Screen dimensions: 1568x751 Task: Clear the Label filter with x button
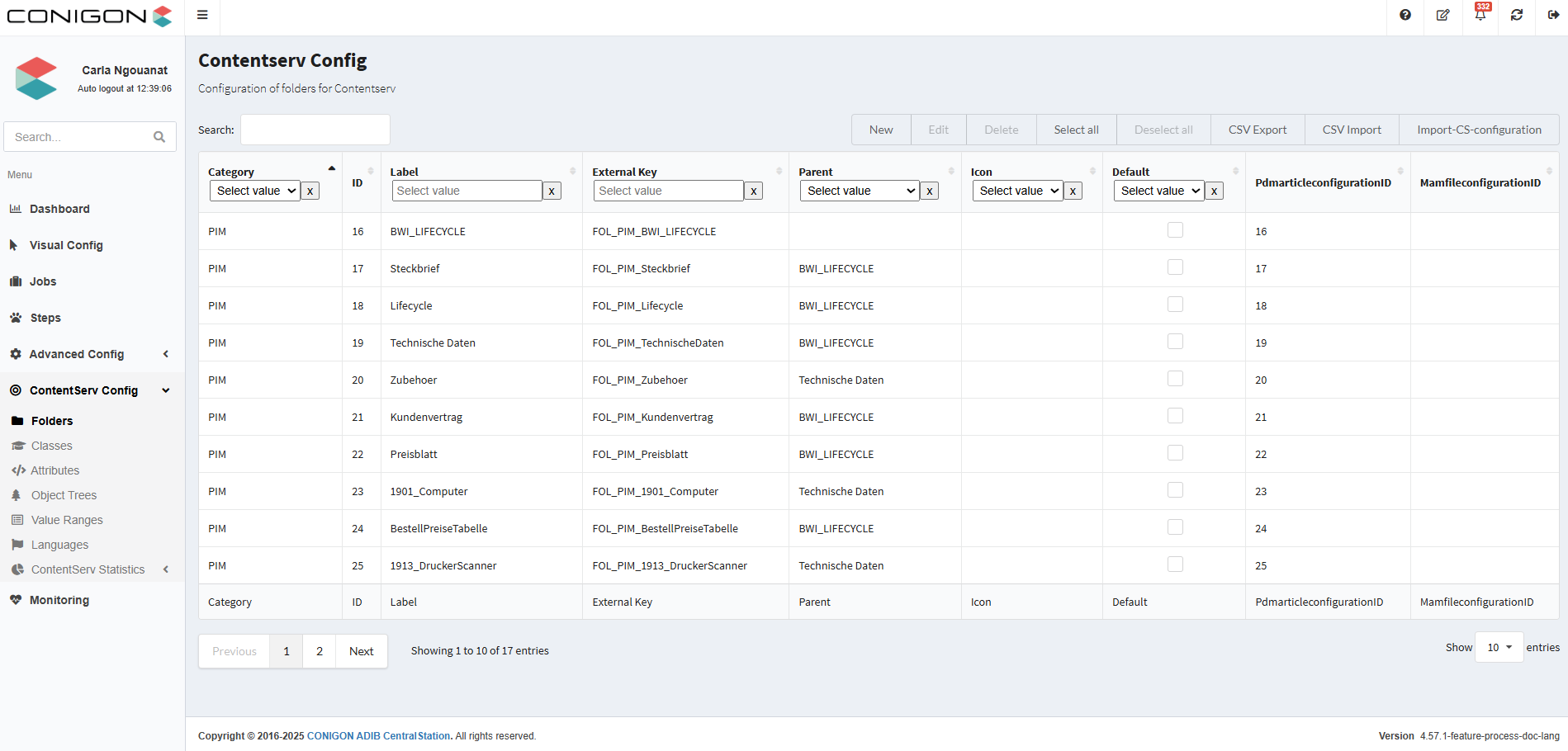point(552,191)
